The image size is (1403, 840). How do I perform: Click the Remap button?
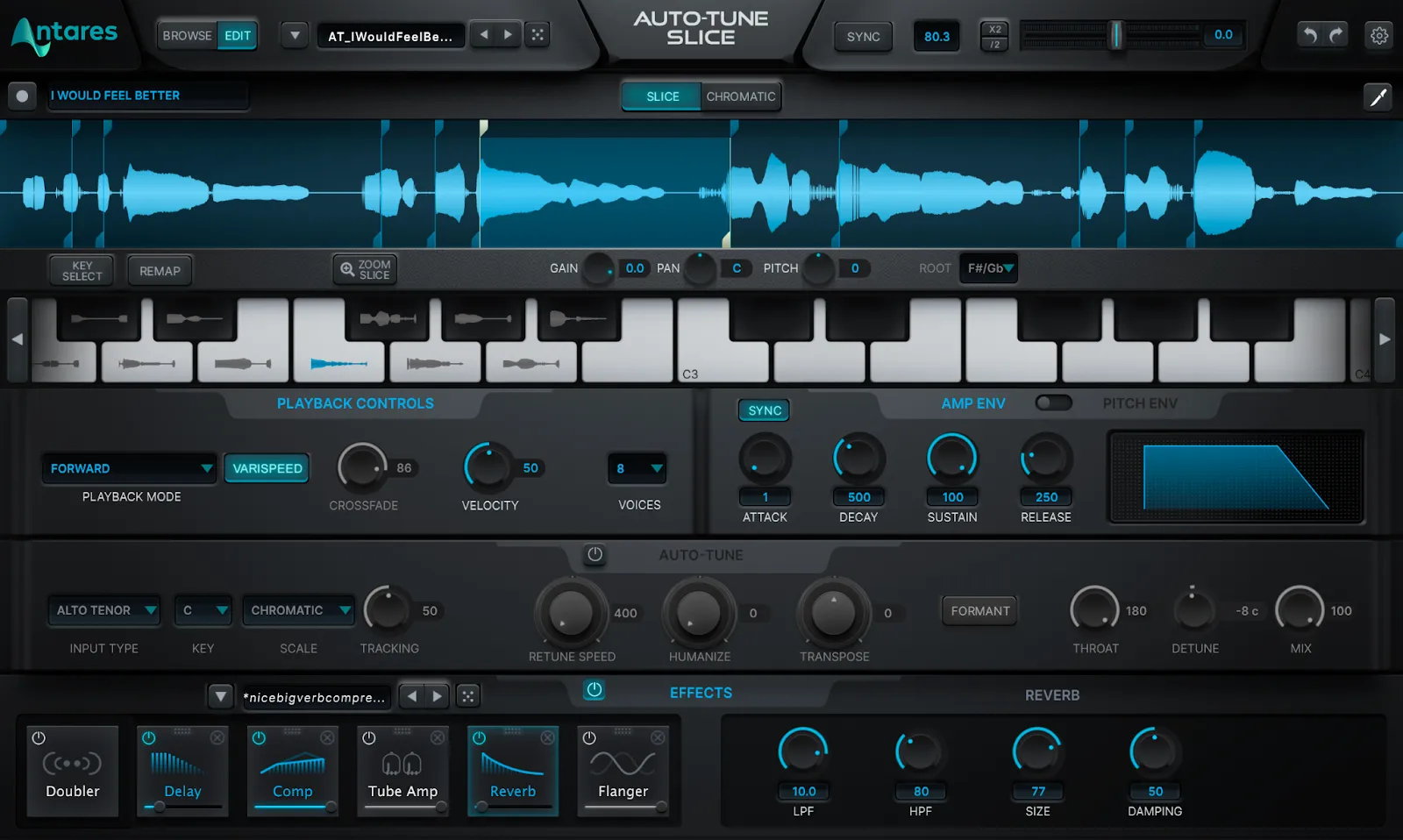point(159,270)
